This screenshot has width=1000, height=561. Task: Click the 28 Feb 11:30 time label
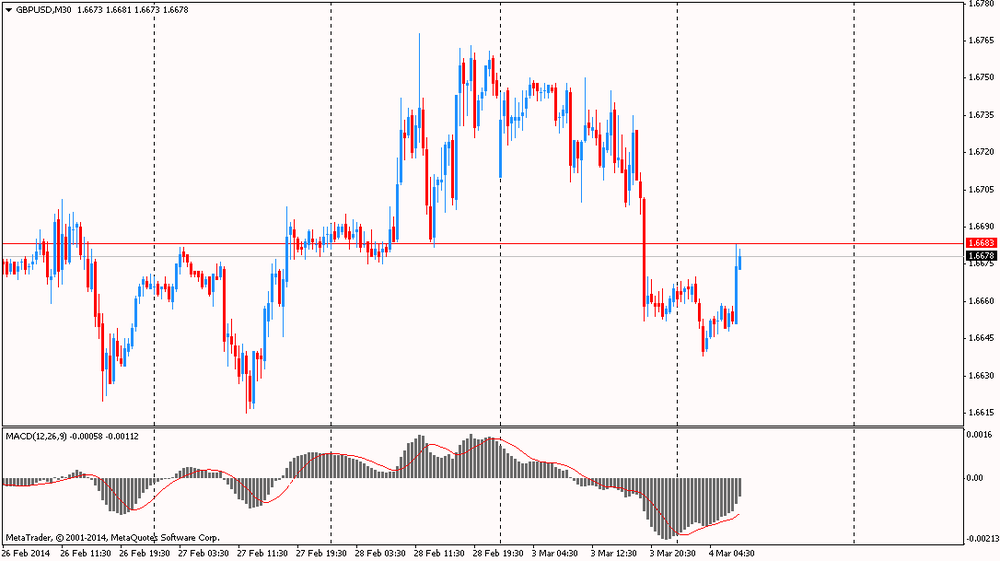coord(439,553)
